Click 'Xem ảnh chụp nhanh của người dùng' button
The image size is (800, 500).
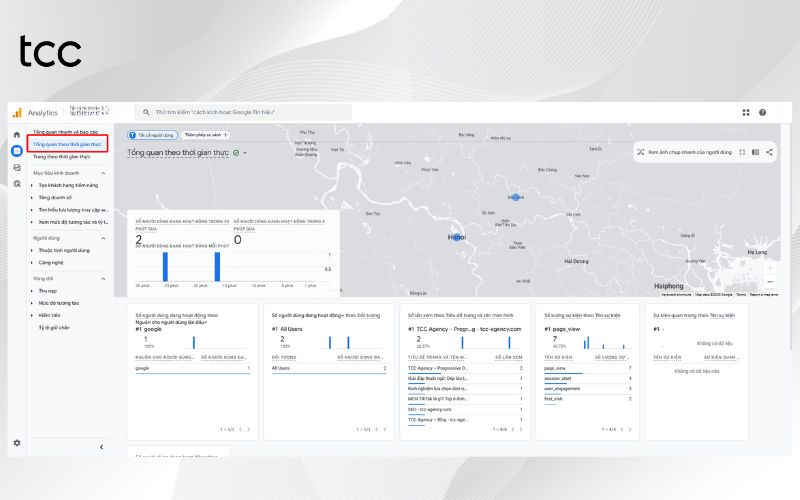(684, 152)
